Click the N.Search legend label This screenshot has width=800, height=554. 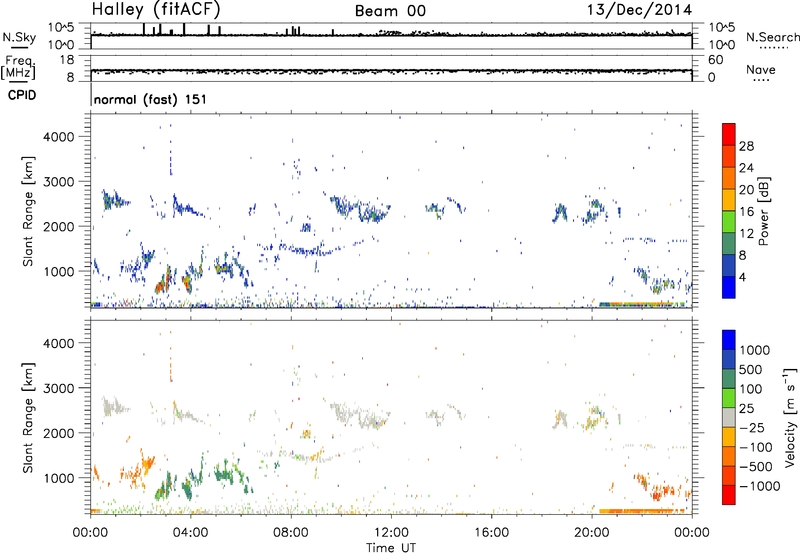pyautogui.click(x=772, y=37)
